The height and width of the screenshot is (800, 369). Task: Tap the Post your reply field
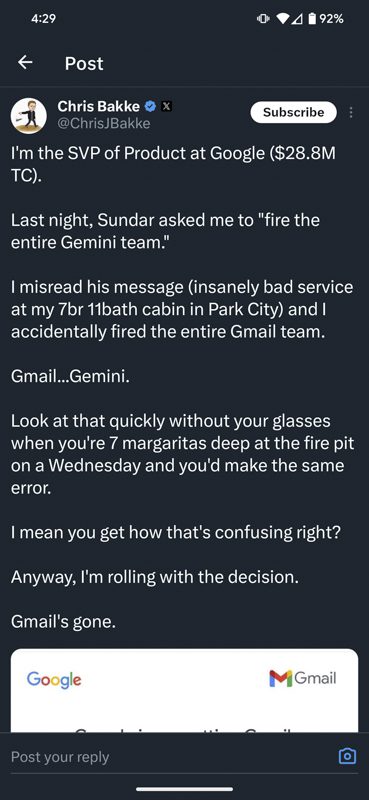(x=169, y=757)
